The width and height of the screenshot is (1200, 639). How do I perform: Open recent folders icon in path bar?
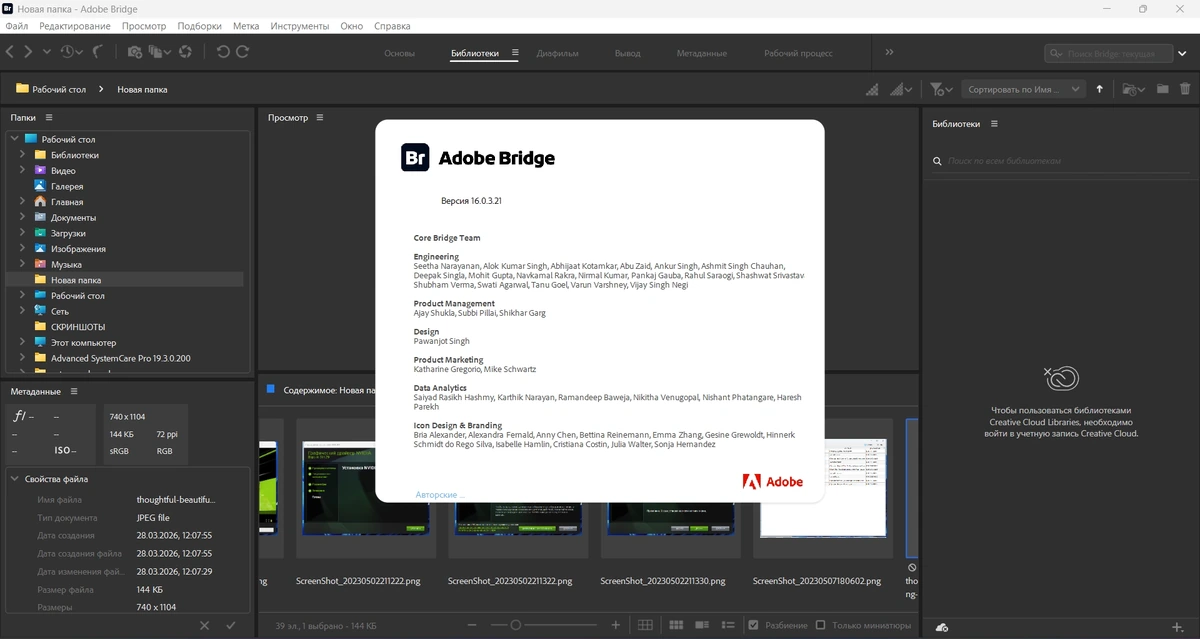1133,89
